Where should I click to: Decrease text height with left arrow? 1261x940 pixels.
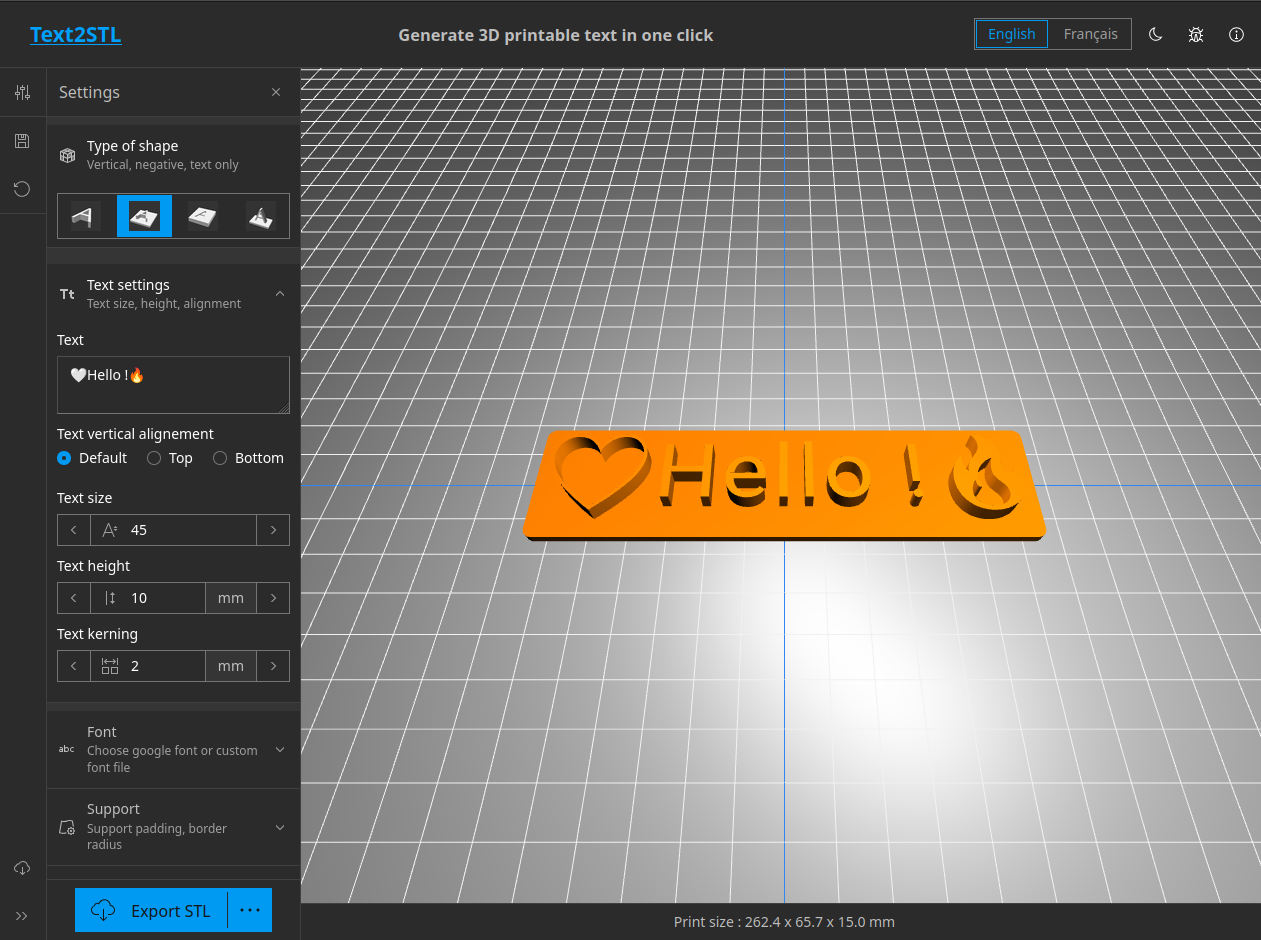click(x=74, y=598)
